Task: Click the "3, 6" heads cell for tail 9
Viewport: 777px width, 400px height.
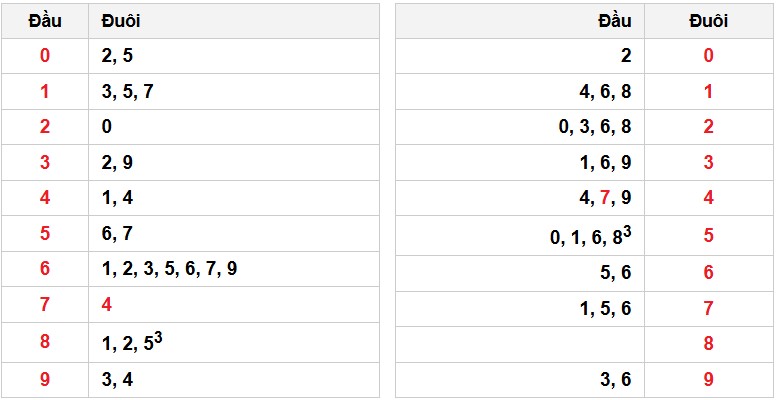Action: 615,379
